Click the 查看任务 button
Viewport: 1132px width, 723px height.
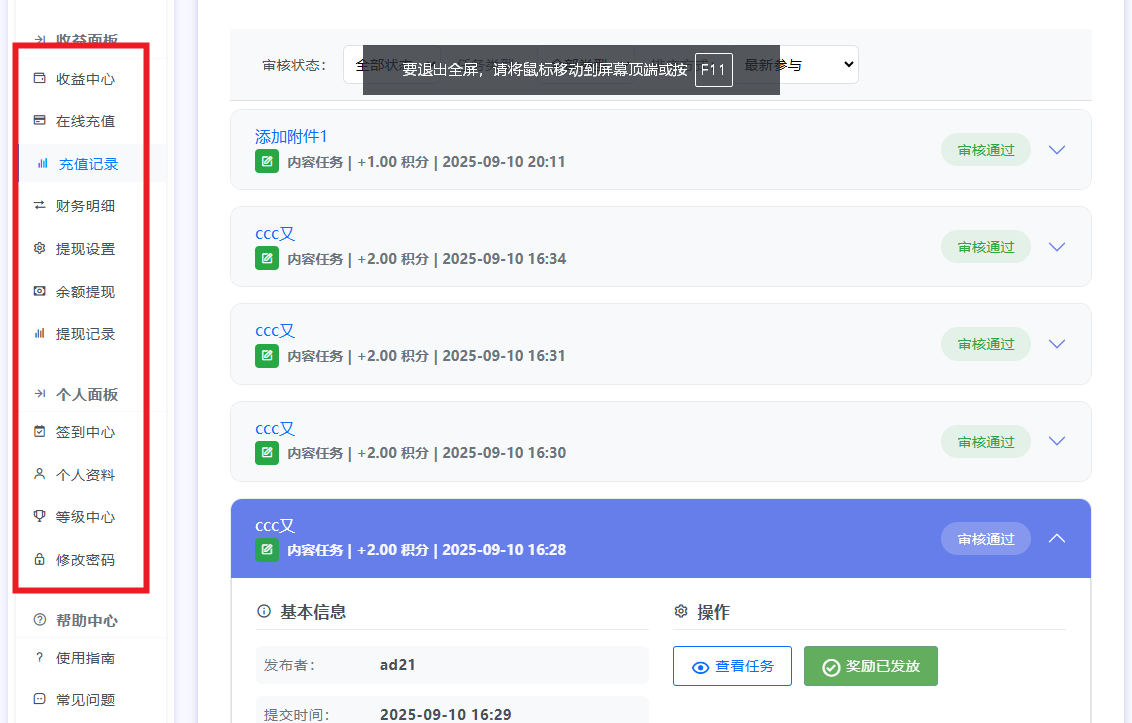pyautogui.click(x=732, y=665)
